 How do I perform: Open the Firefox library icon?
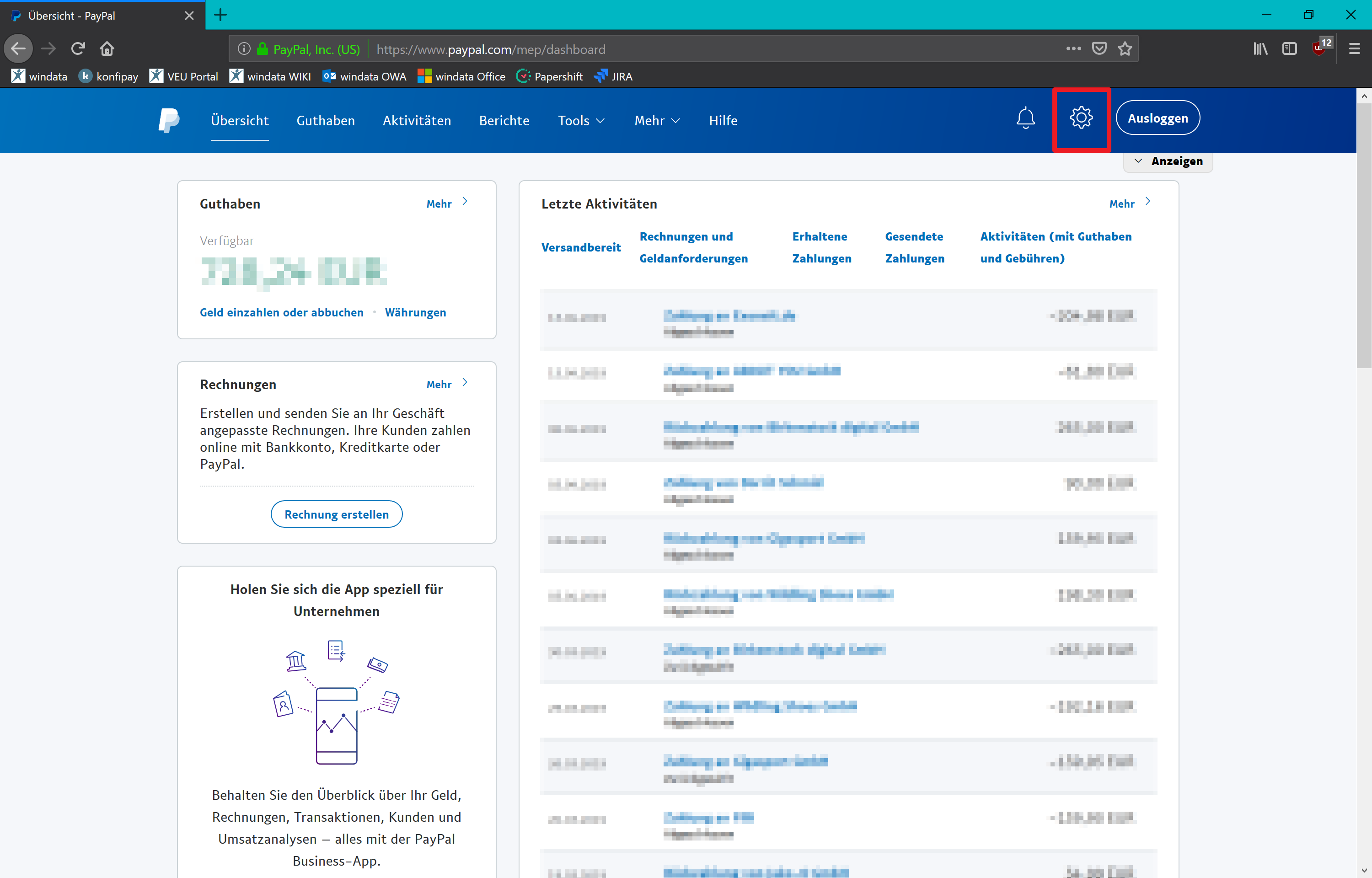[1260, 49]
